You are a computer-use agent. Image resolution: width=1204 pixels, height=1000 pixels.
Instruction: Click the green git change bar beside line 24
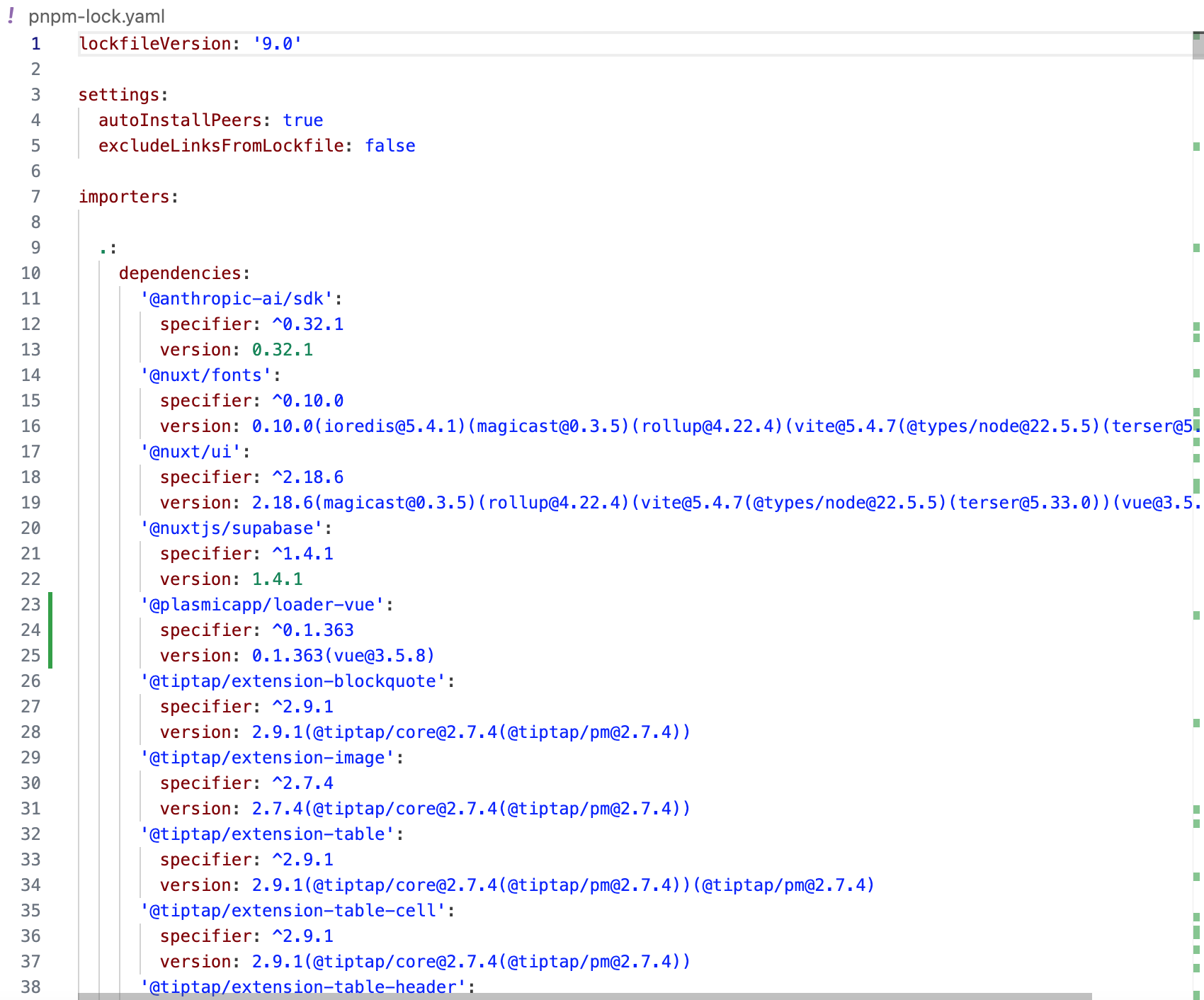(x=50, y=630)
